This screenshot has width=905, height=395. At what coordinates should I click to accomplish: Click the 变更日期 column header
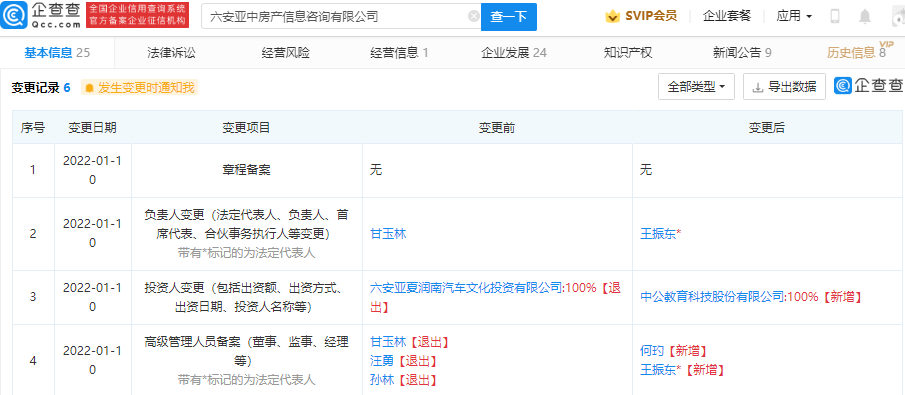92,128
